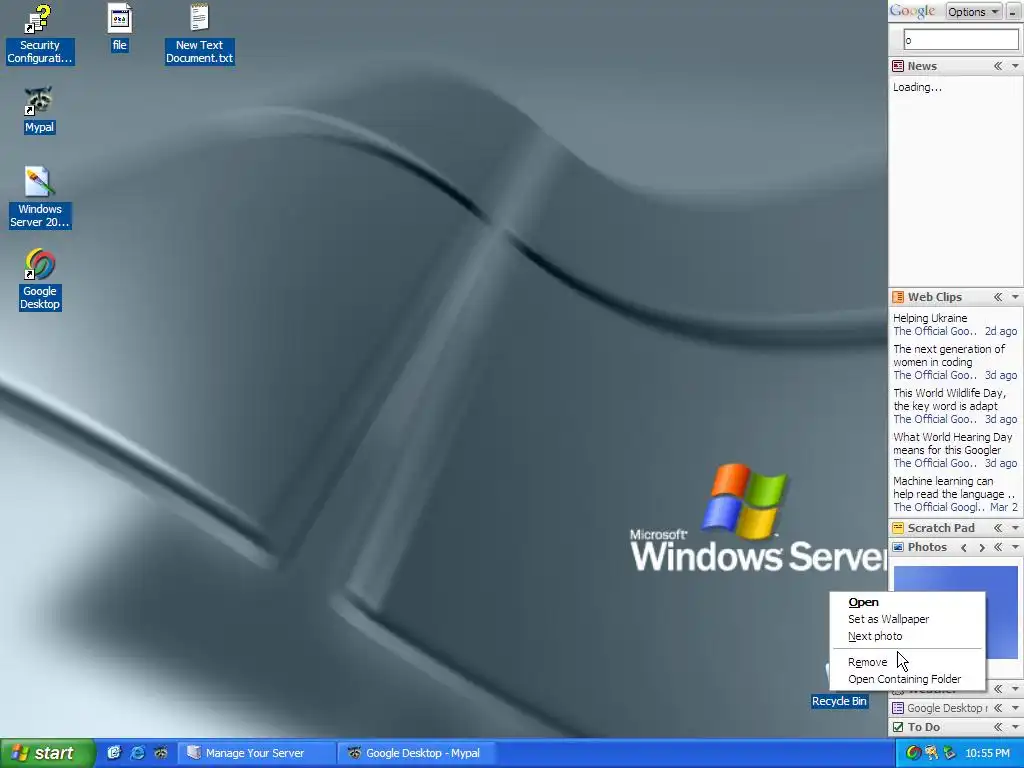Open the To Do panel dropdown arrow

1015,727
